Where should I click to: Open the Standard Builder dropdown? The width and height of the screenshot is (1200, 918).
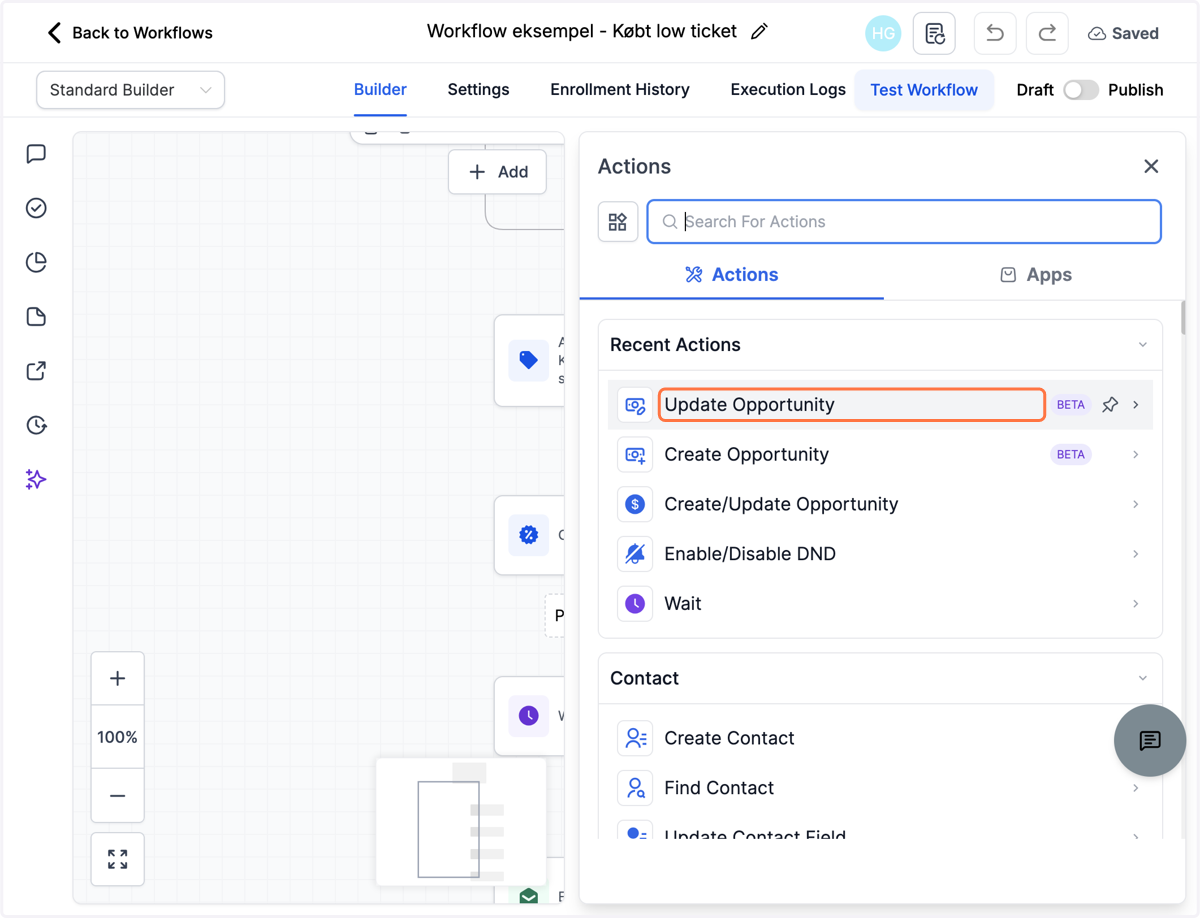pos(130,90)
